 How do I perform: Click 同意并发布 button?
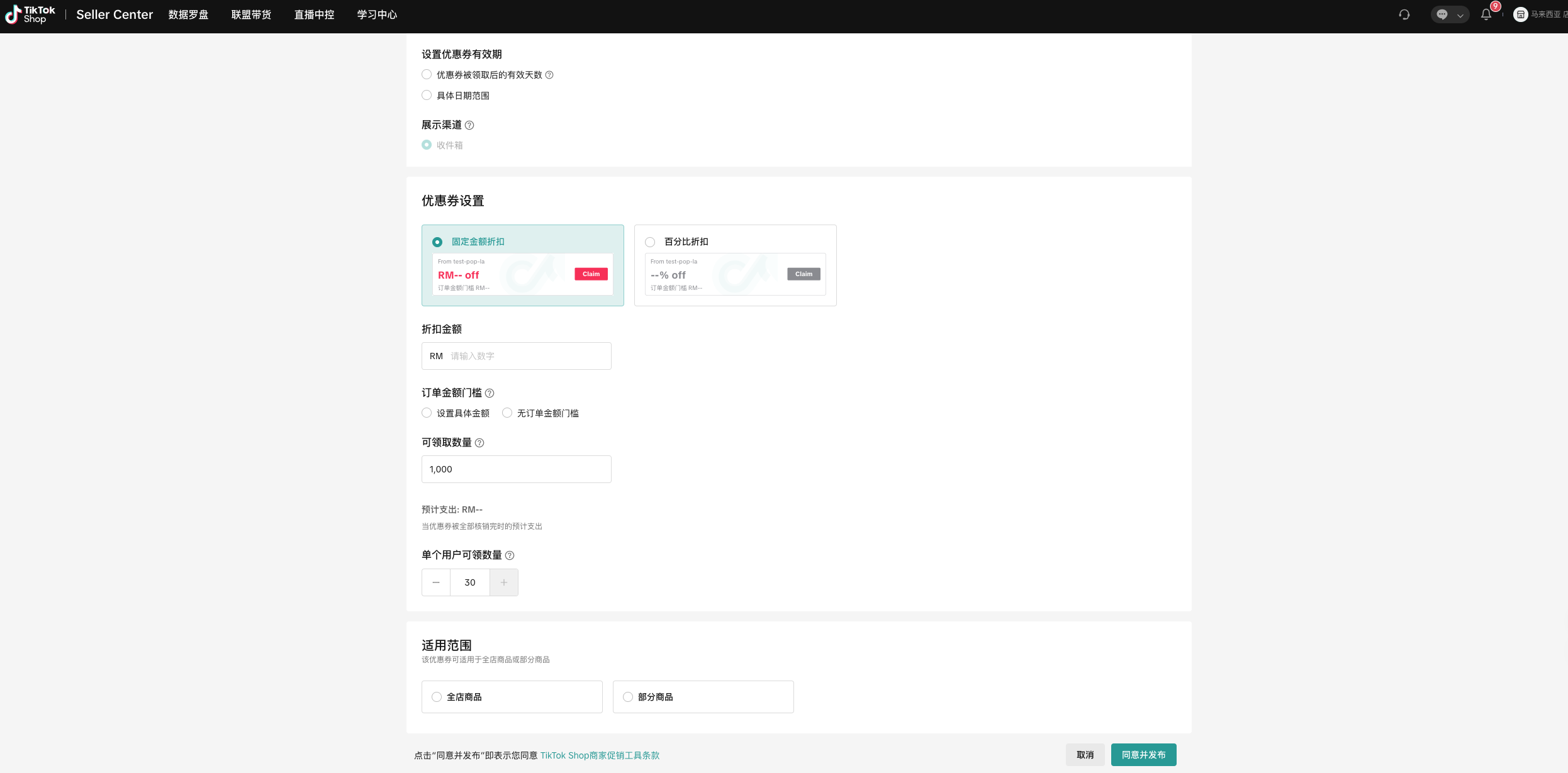click(1143, 755)
